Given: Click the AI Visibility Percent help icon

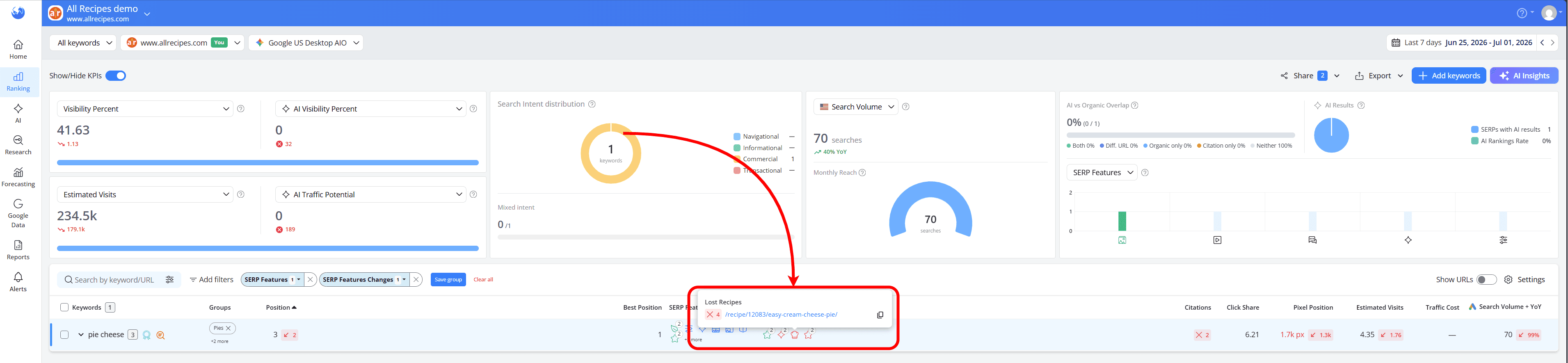Looking at the screenshot, I should tap(473, 108).
